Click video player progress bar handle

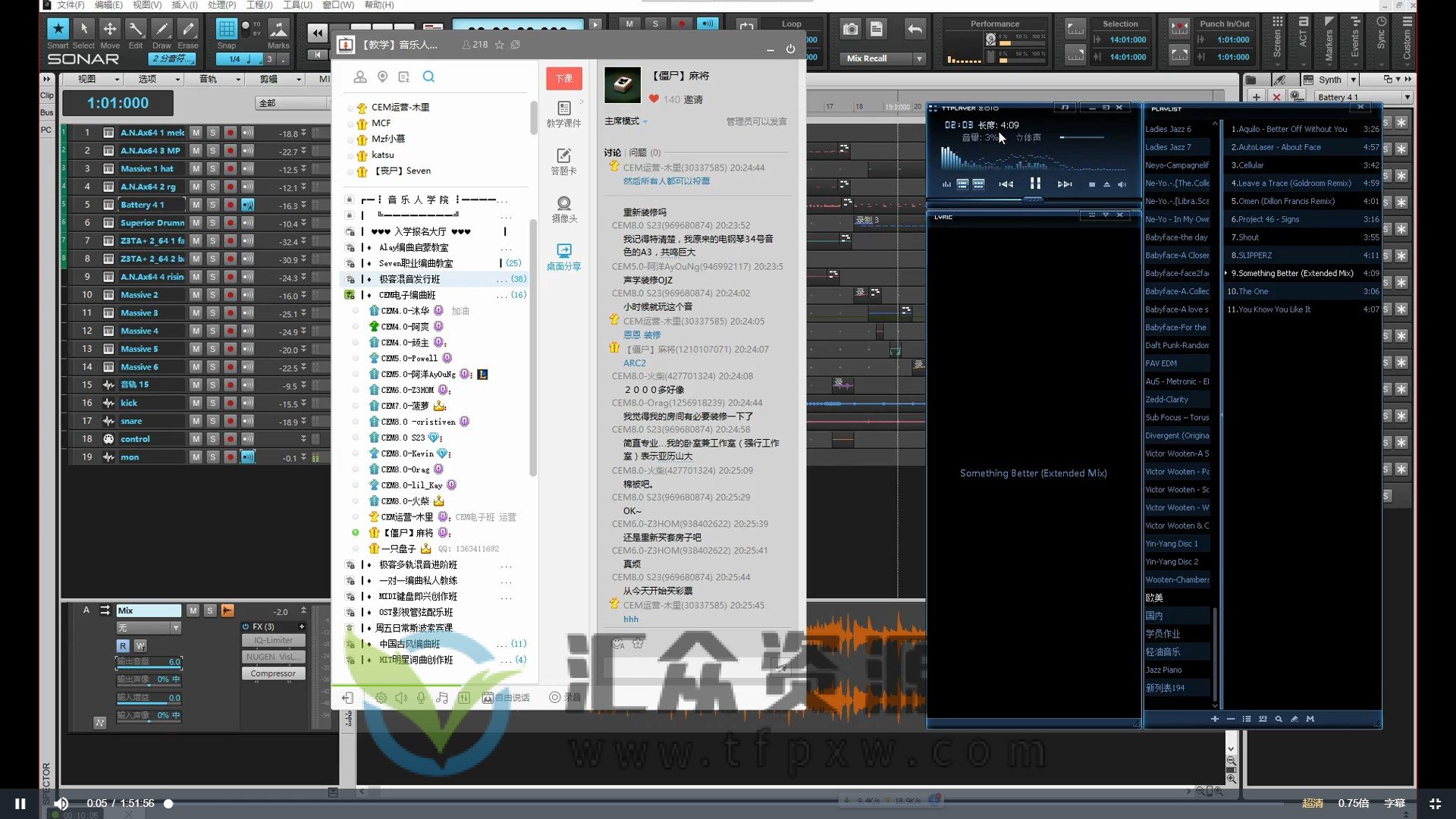coord(168,803)
